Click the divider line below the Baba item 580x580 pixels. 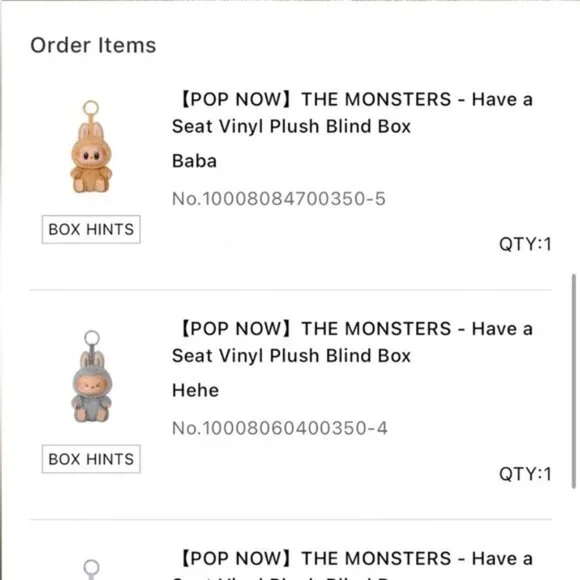point(291,290)
